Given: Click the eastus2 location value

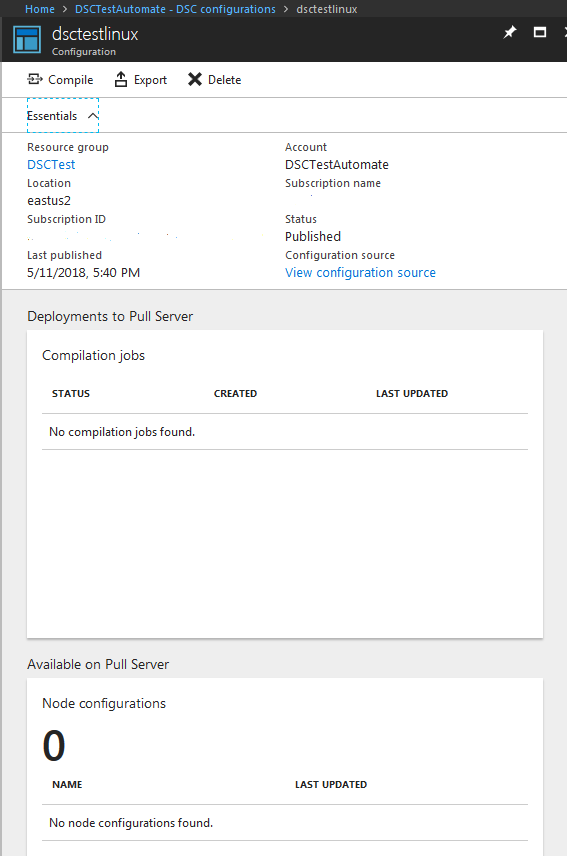Looking at the screenshot, I should (x=49, y=200).
